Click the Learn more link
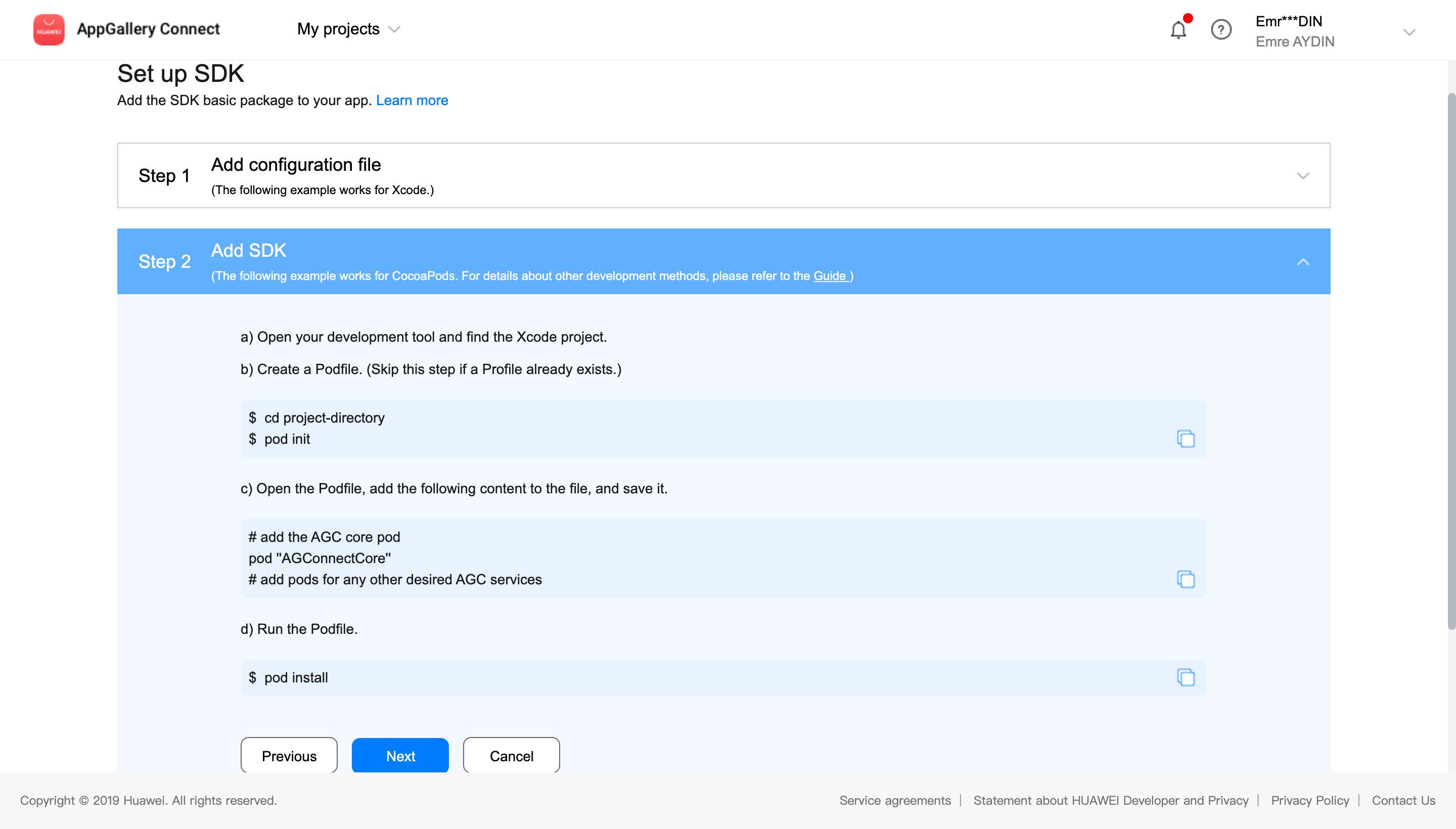 tap(412, 100)
